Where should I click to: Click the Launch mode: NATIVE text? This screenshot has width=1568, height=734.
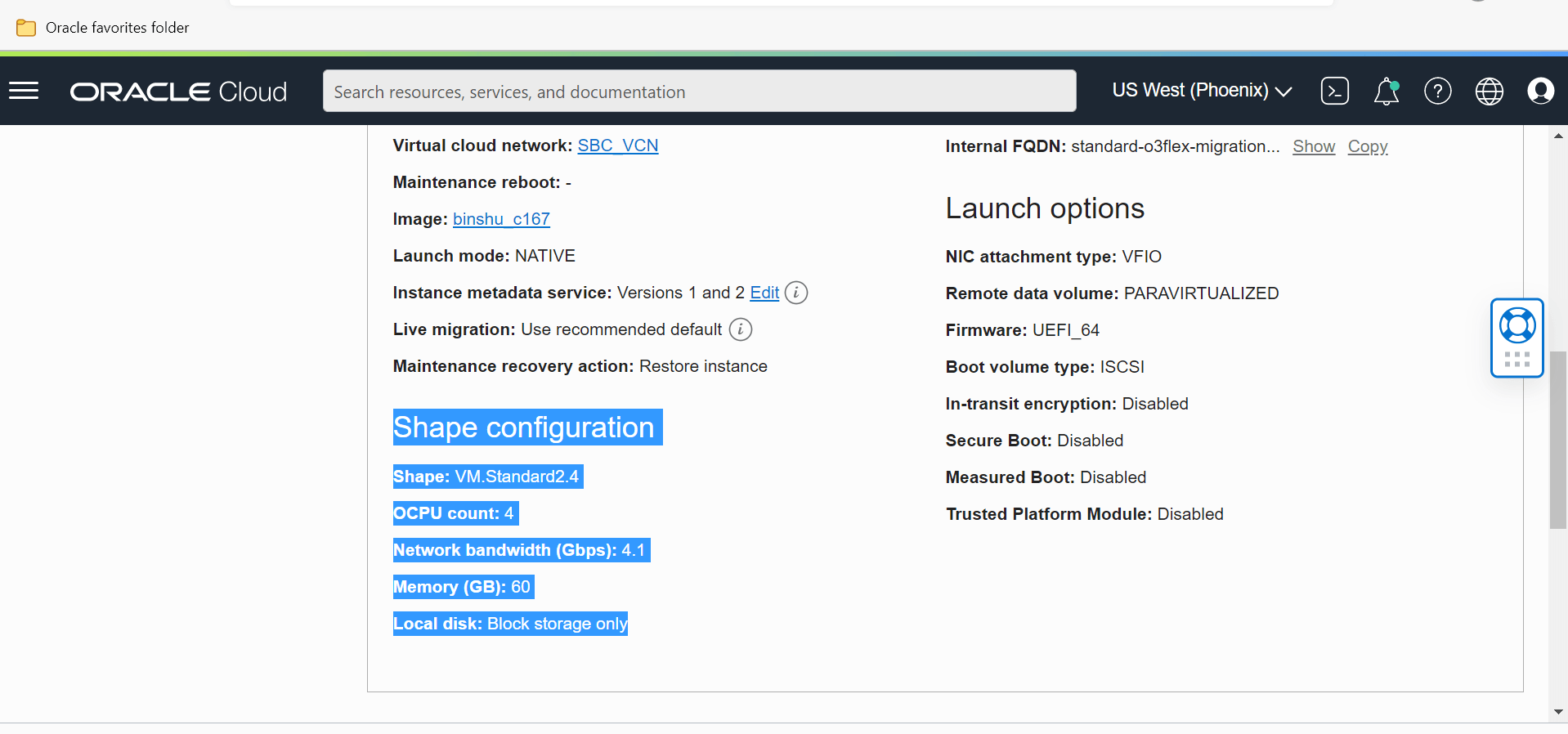click(484, 256)
